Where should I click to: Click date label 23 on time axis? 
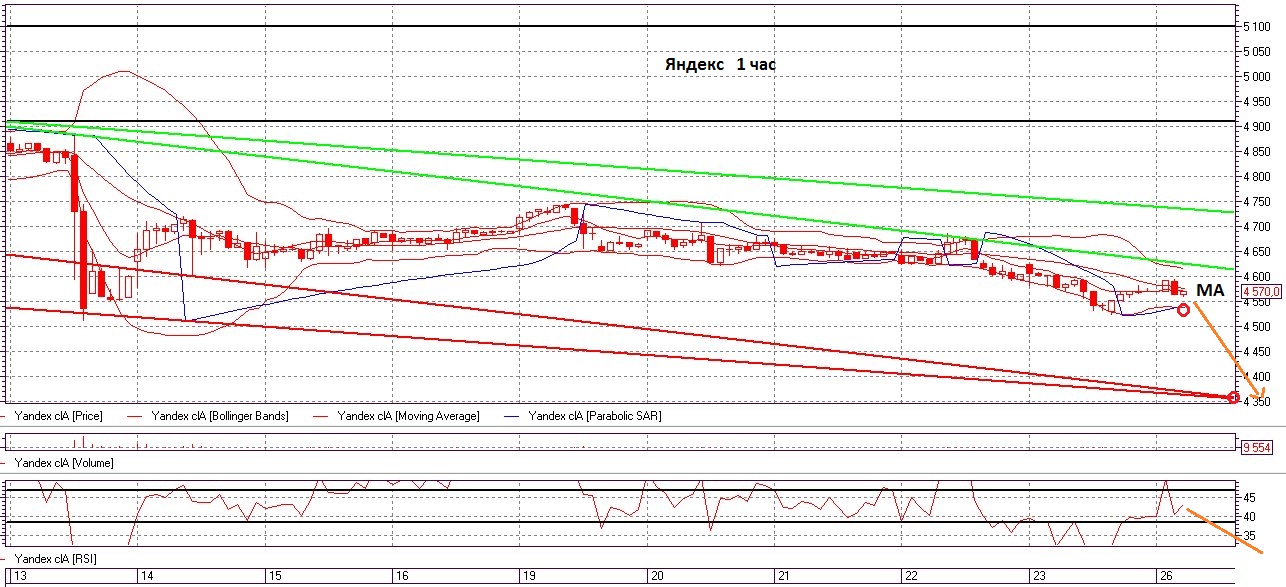click(1040, 576)
